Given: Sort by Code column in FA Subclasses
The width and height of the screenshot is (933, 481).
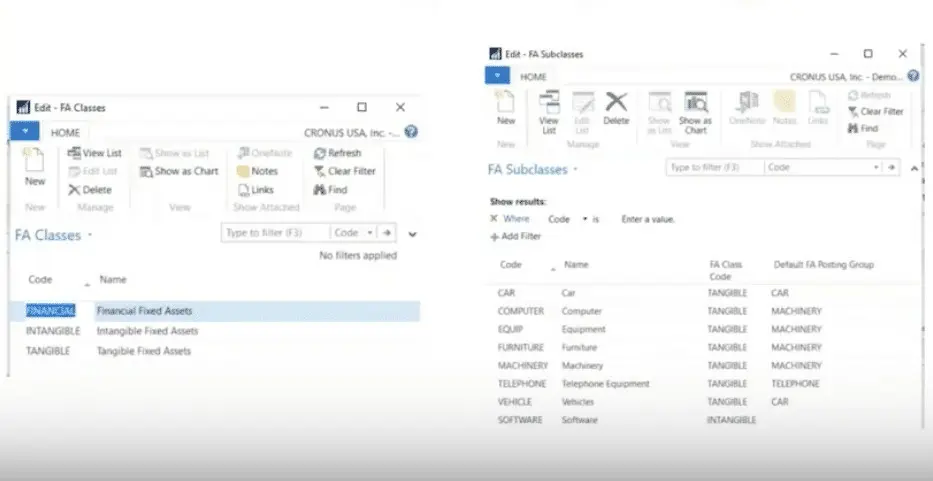Looking at the screenshot, I should 511,264.
